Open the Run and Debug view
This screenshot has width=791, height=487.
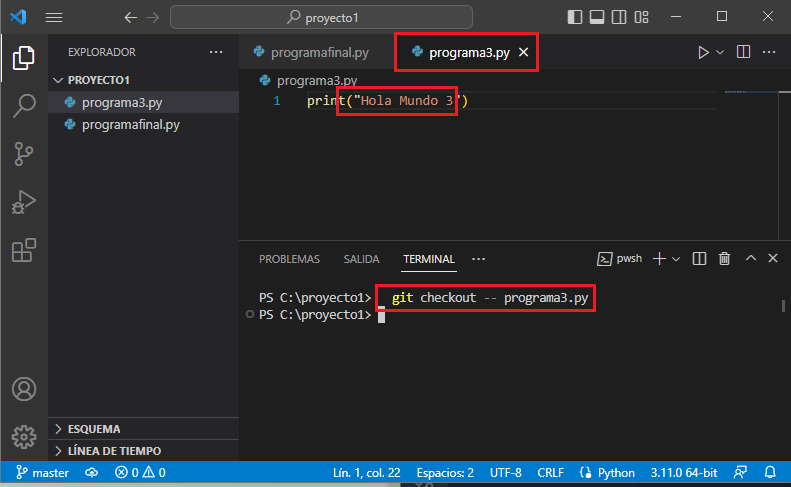coord(23,202)
